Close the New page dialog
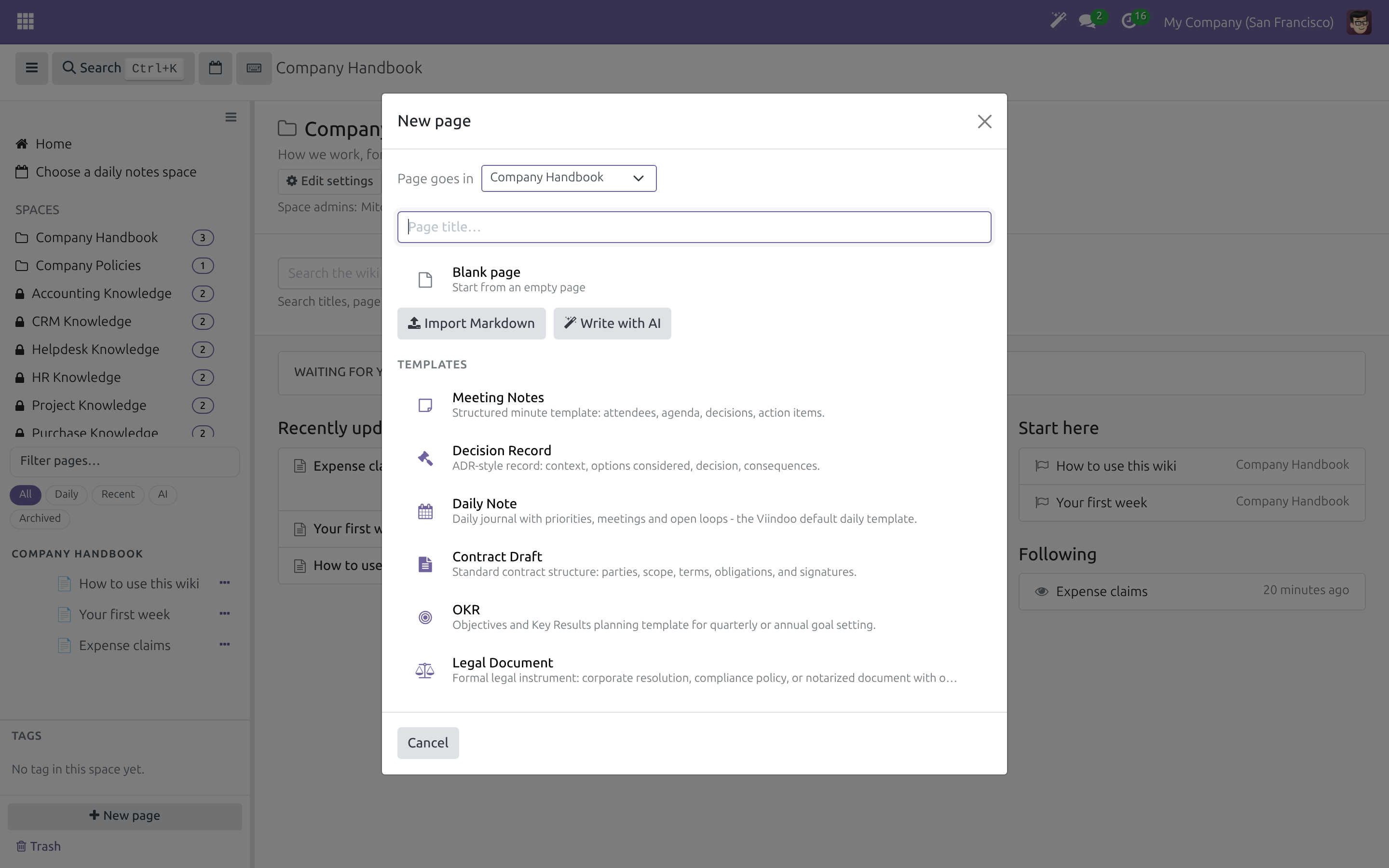The image size is (1389, 868). pos(984,121)
